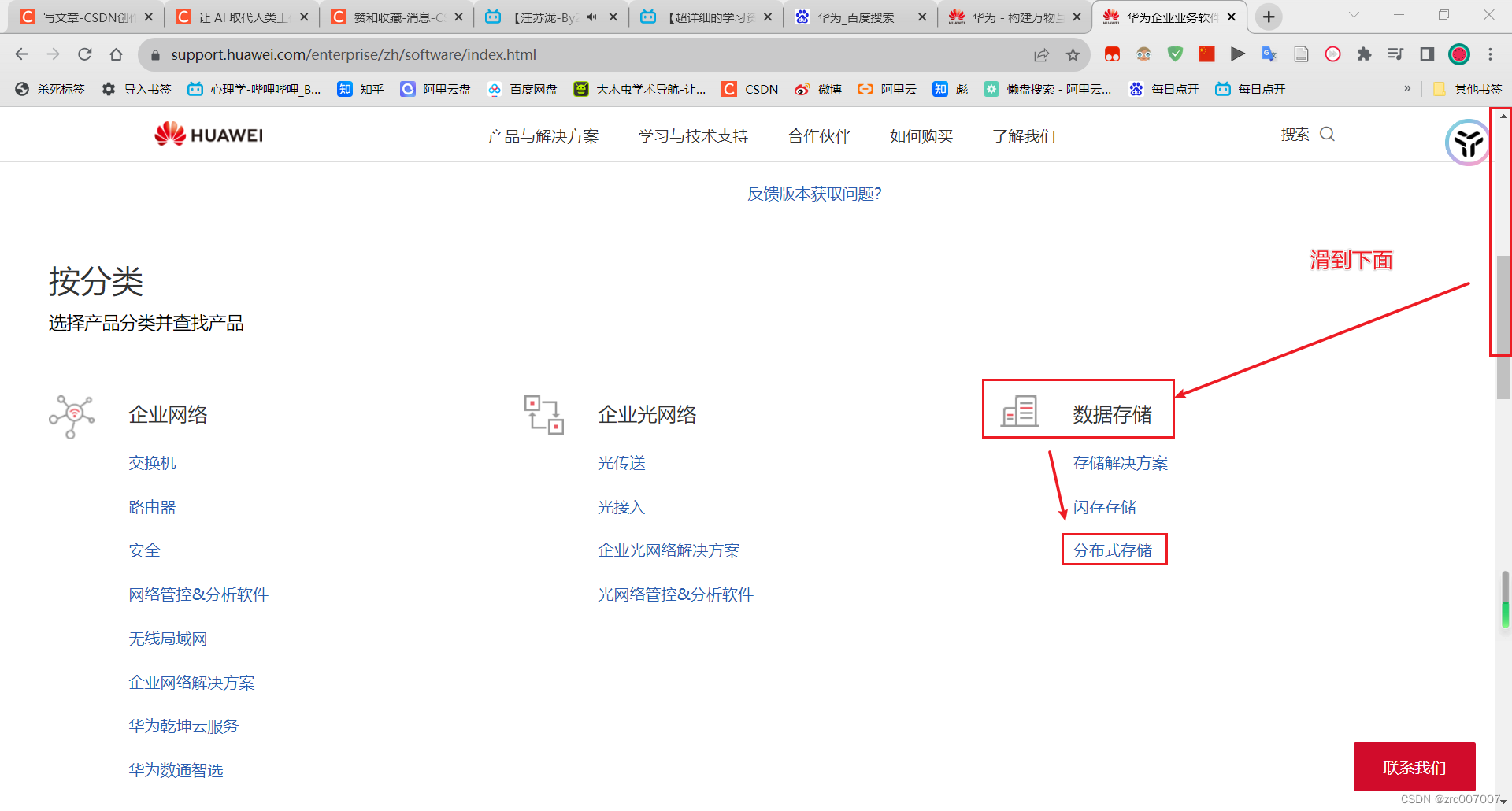
Task: Click the scrollbar up arrow
Action: point(1503,116)
